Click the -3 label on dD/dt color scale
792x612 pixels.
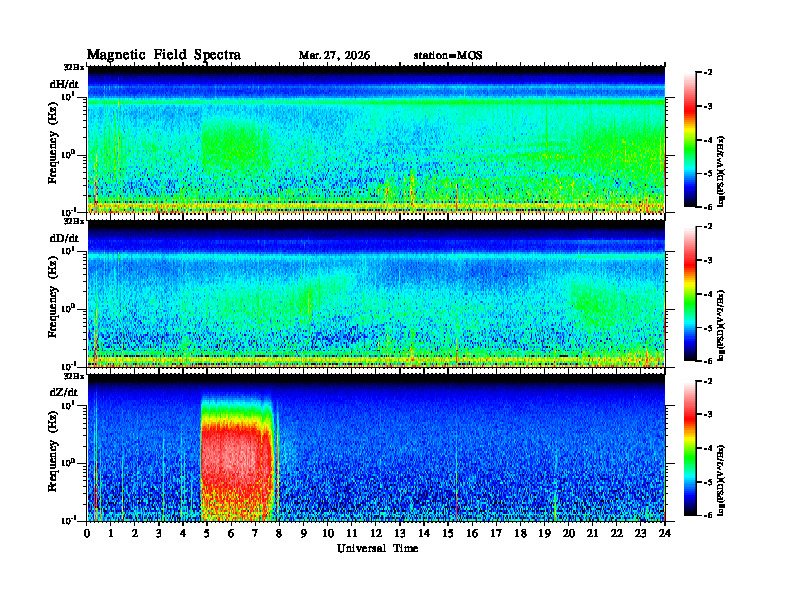[707, 261]
